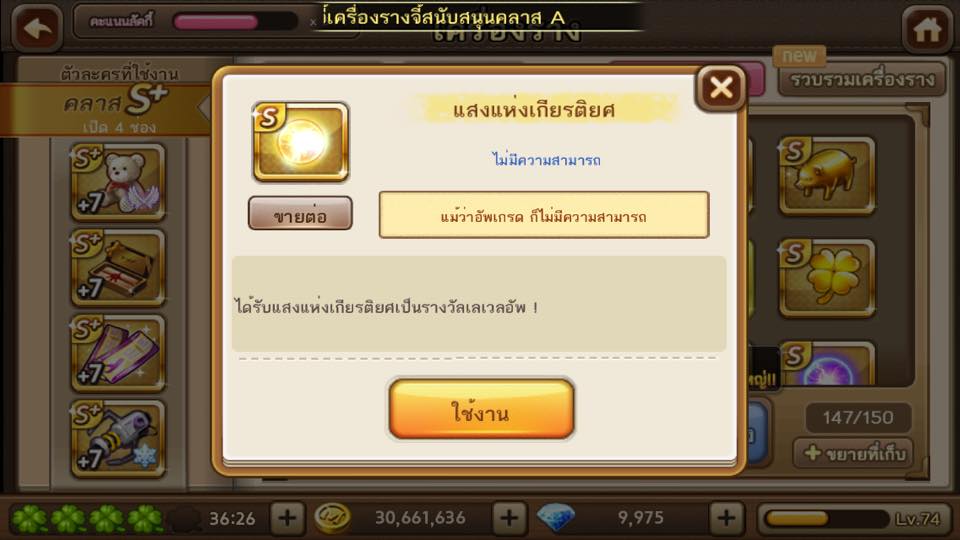Choose the purple orb S charm
960x540 pixels.
[827, 364]
